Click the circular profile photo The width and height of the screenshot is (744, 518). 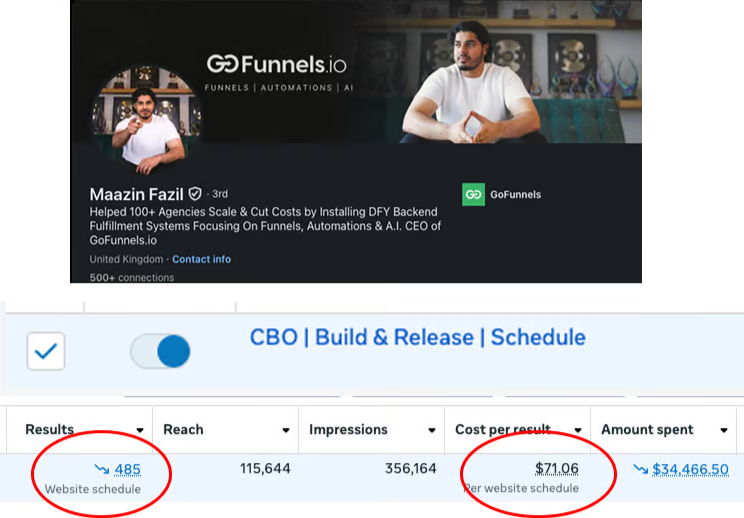147,121
